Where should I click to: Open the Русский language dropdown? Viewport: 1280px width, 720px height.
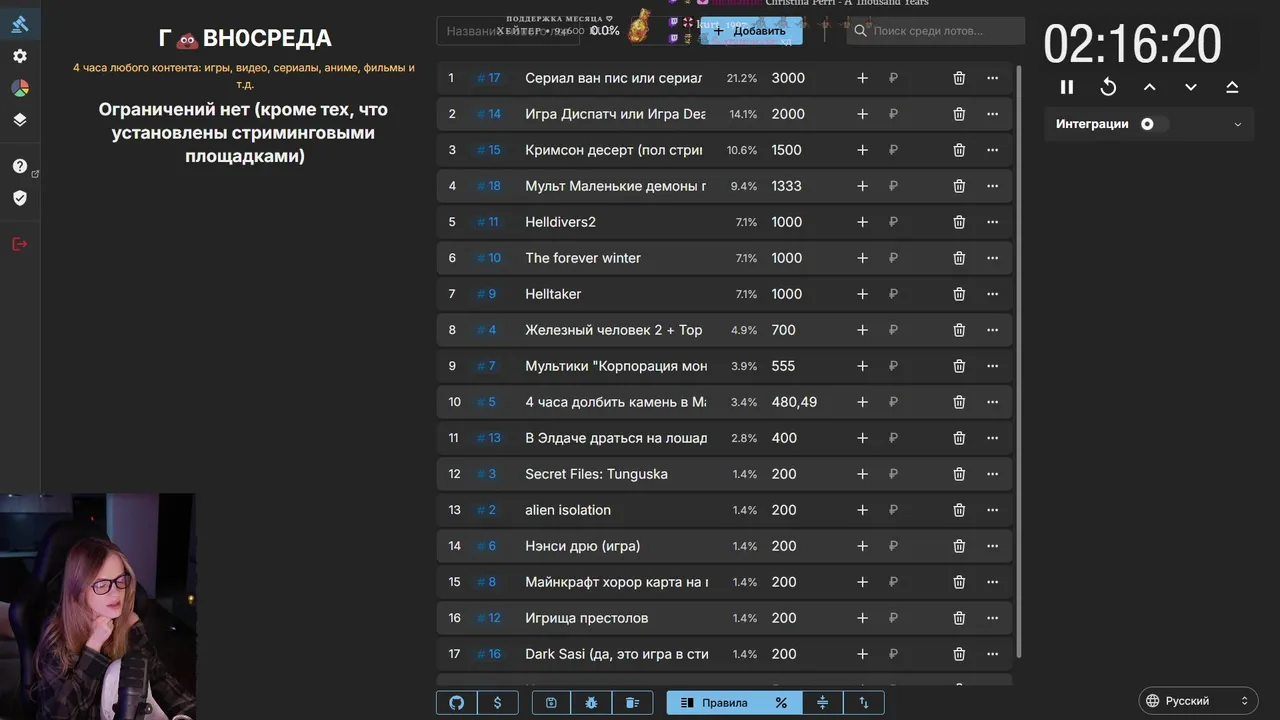(1198, 701)
